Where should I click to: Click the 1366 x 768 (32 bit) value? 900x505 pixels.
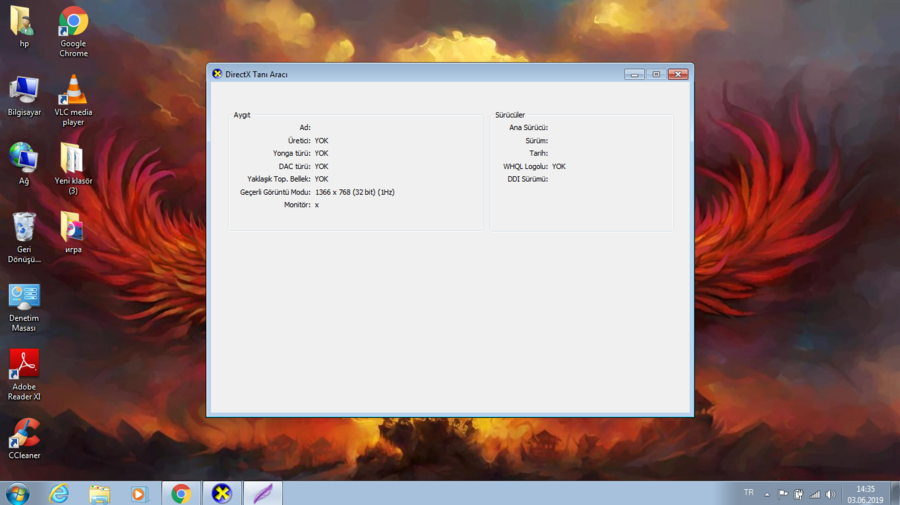[355, 192]
